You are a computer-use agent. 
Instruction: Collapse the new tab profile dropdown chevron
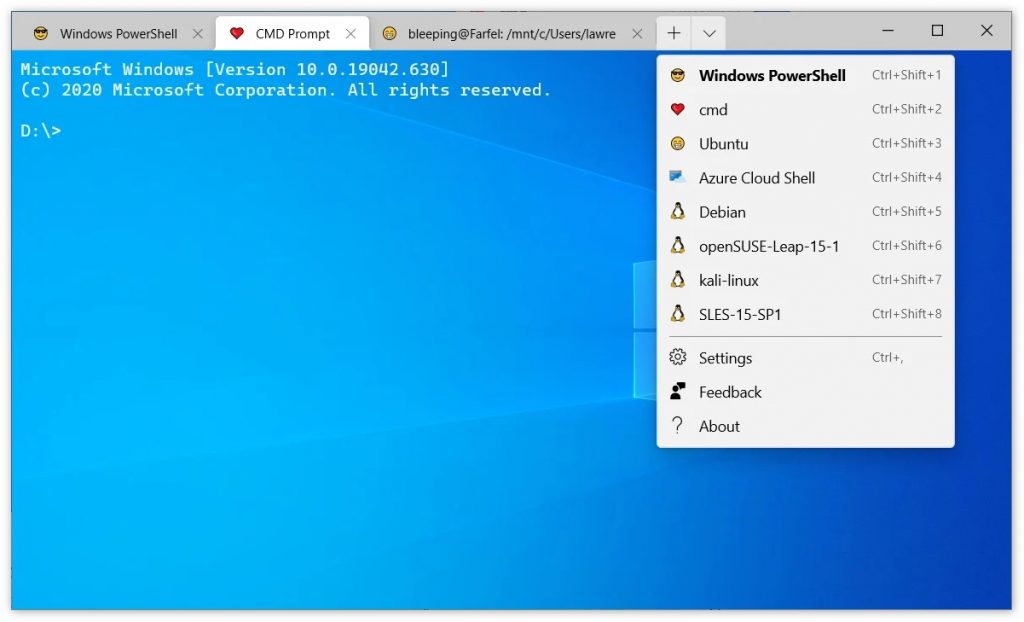pyautogui.click(x=709, y=33)
